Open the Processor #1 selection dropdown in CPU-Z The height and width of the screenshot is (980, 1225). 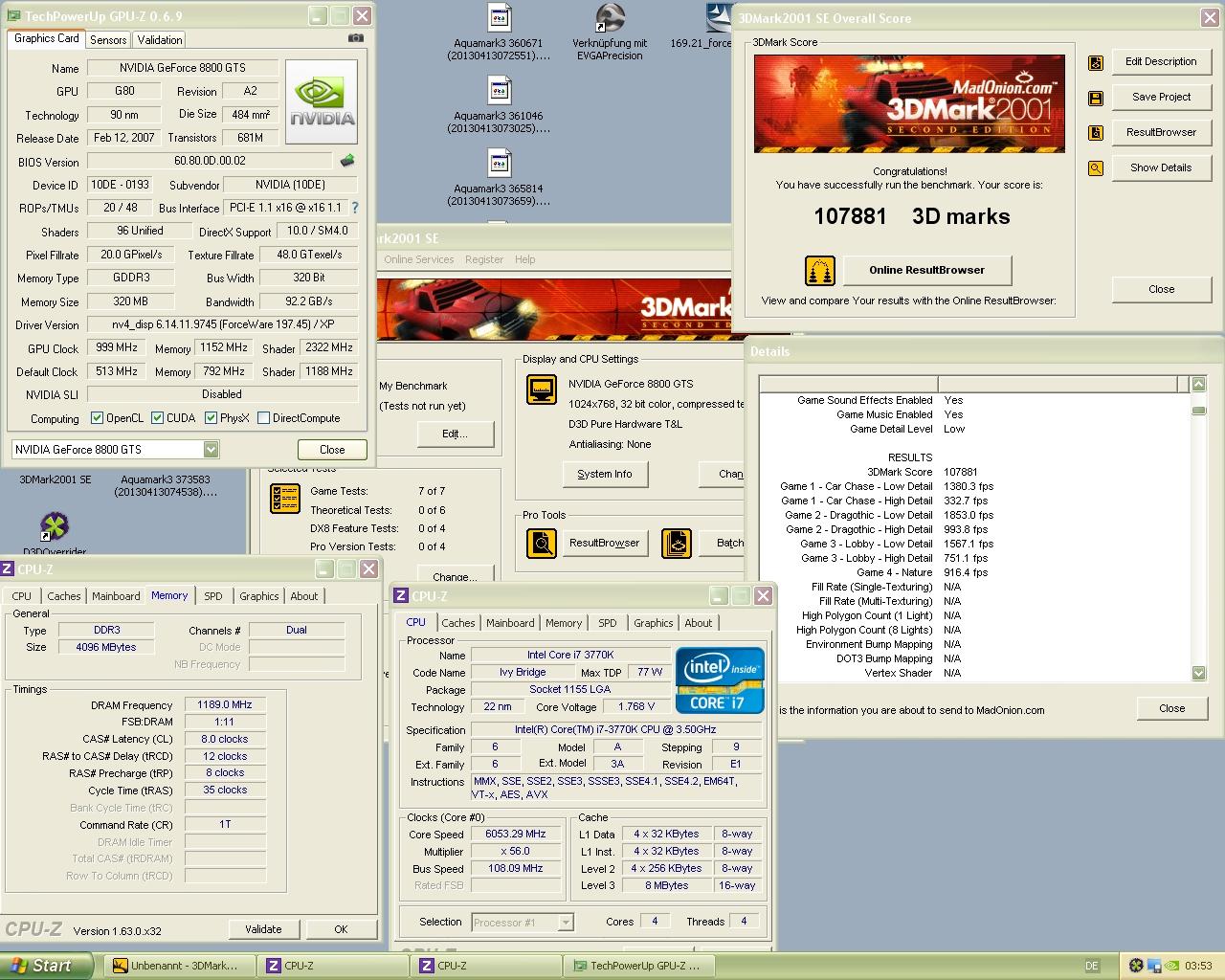click(x=565, y=923)
